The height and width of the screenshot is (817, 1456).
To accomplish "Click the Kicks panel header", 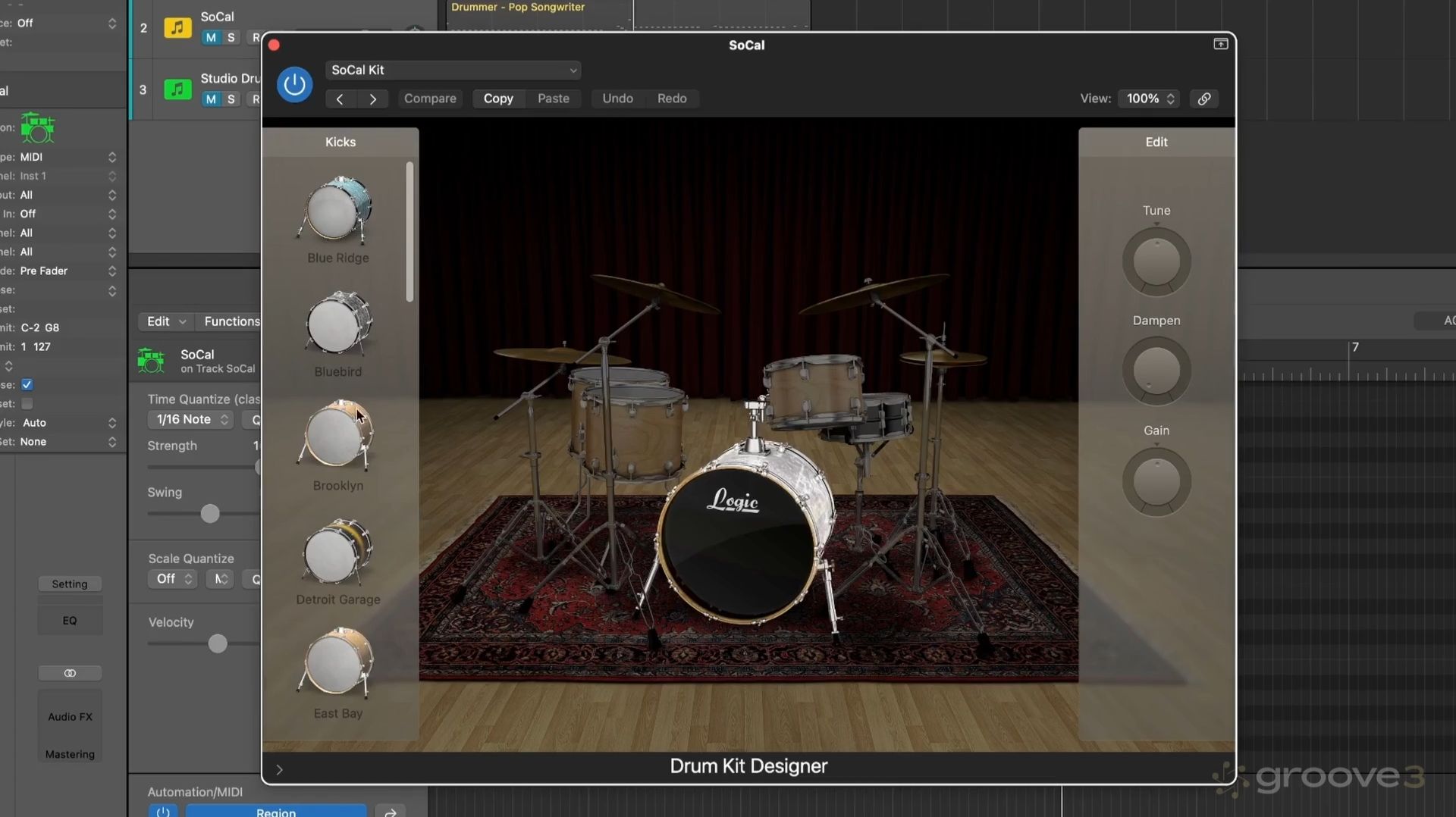I will (340, 142).
